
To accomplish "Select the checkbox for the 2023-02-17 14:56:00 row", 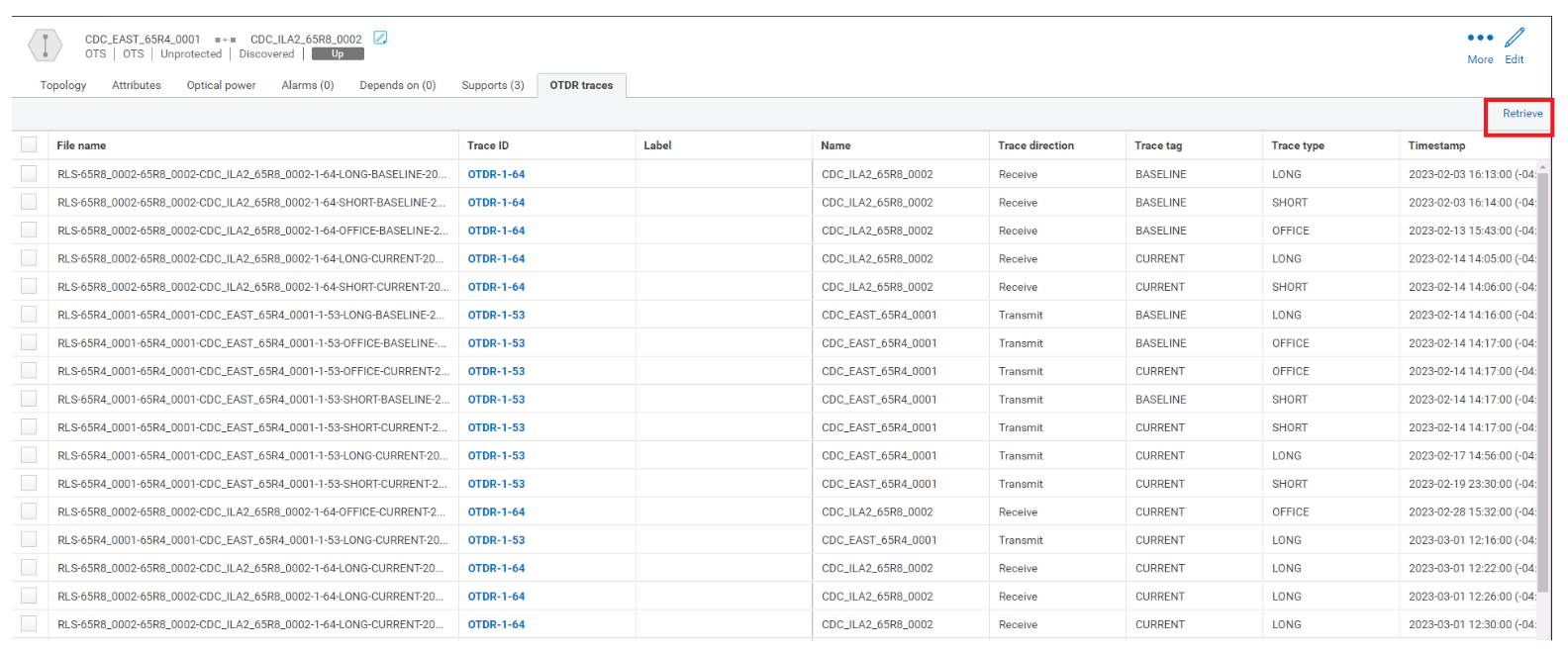I will coord(29,456).
